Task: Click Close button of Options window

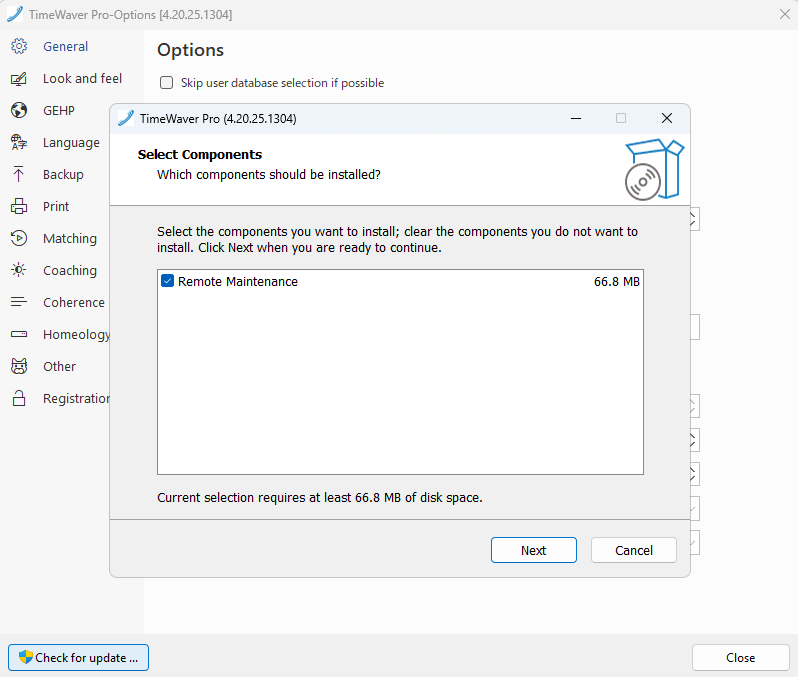Action: coord(740,657)
